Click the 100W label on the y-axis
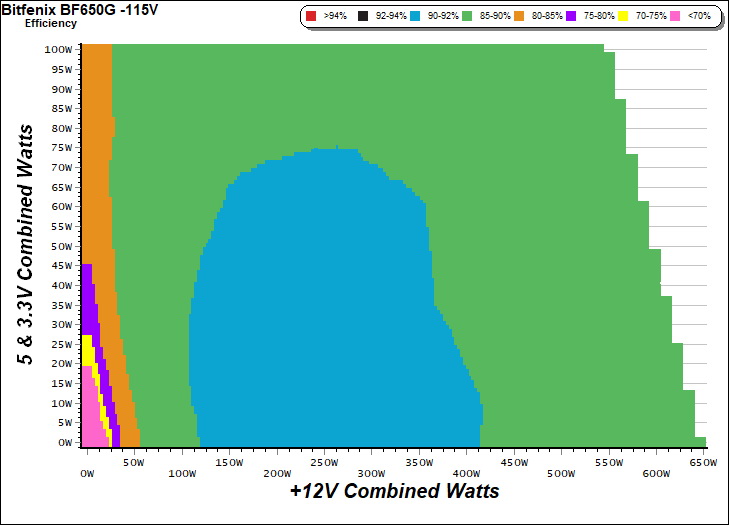 click(x=58, y=49)
